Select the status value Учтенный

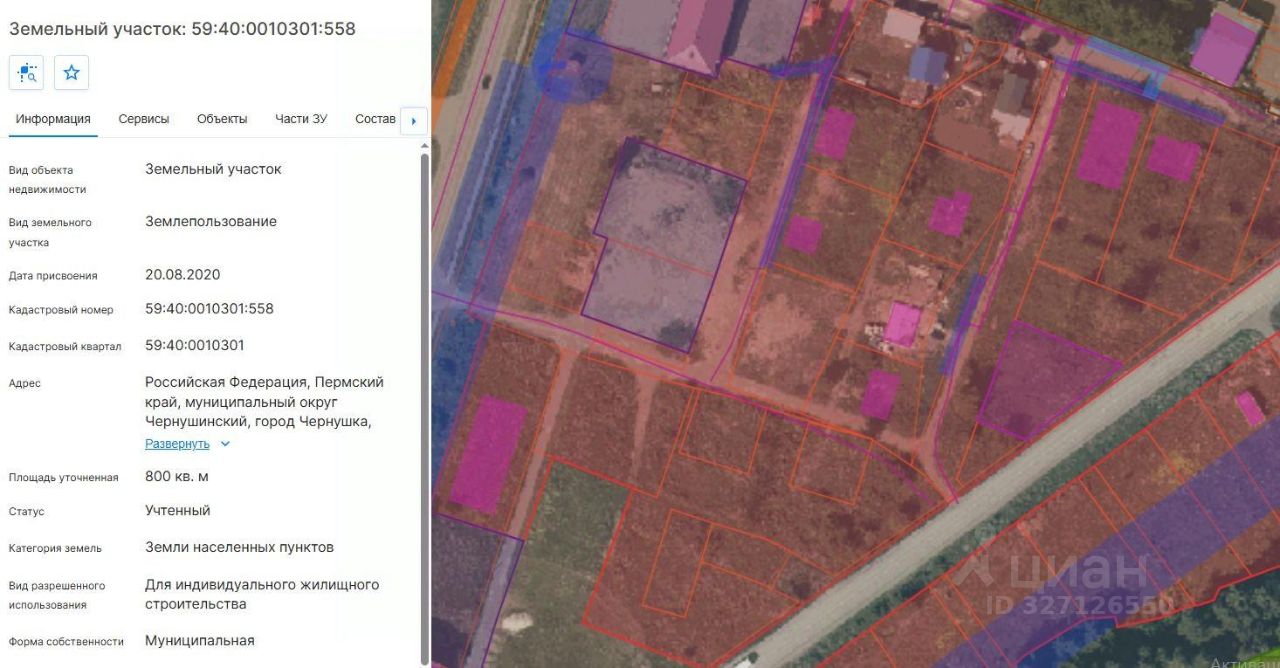pyautogui.click(x=178, y=510)
